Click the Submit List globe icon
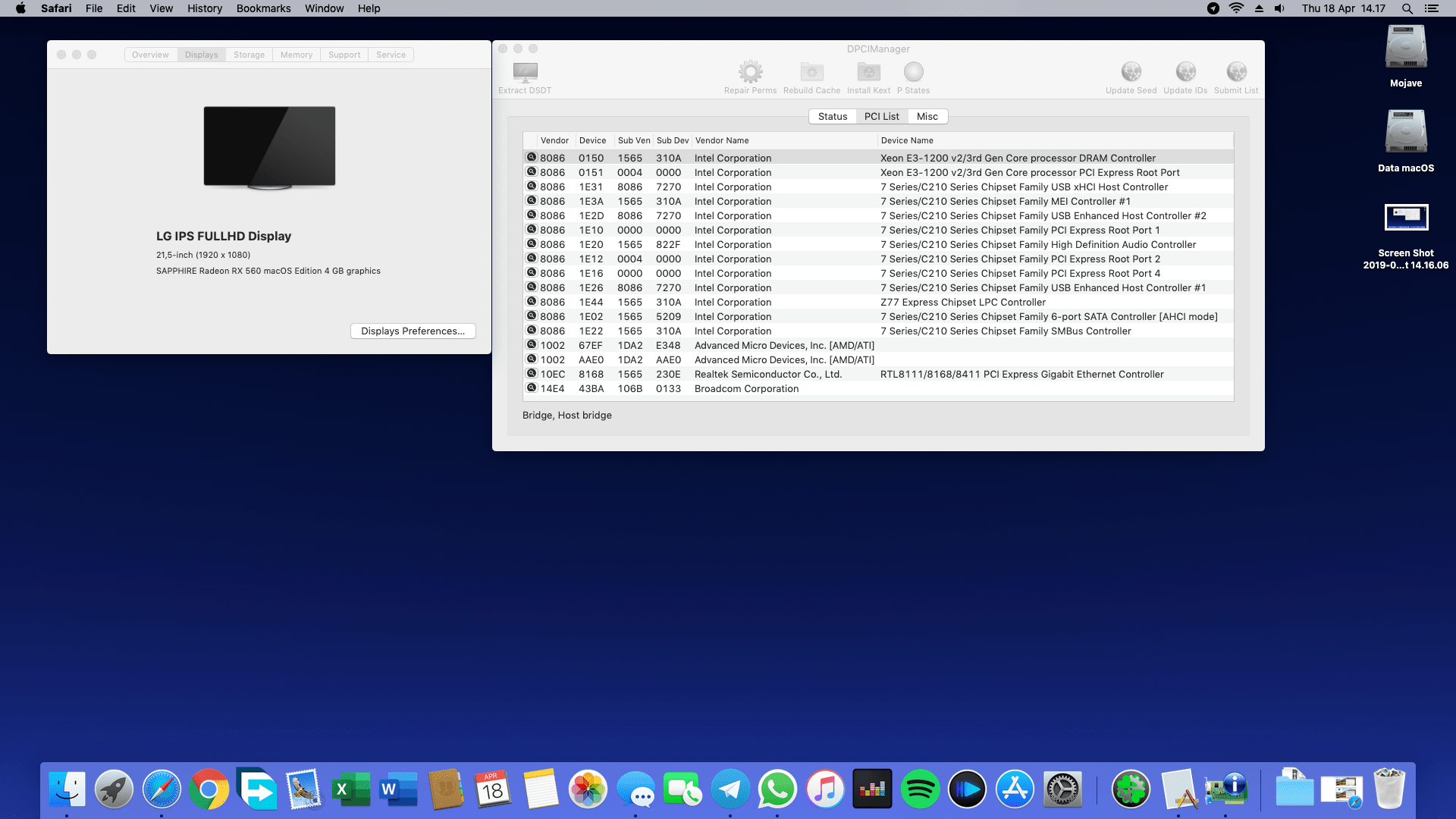 [x=1236, y=73]
